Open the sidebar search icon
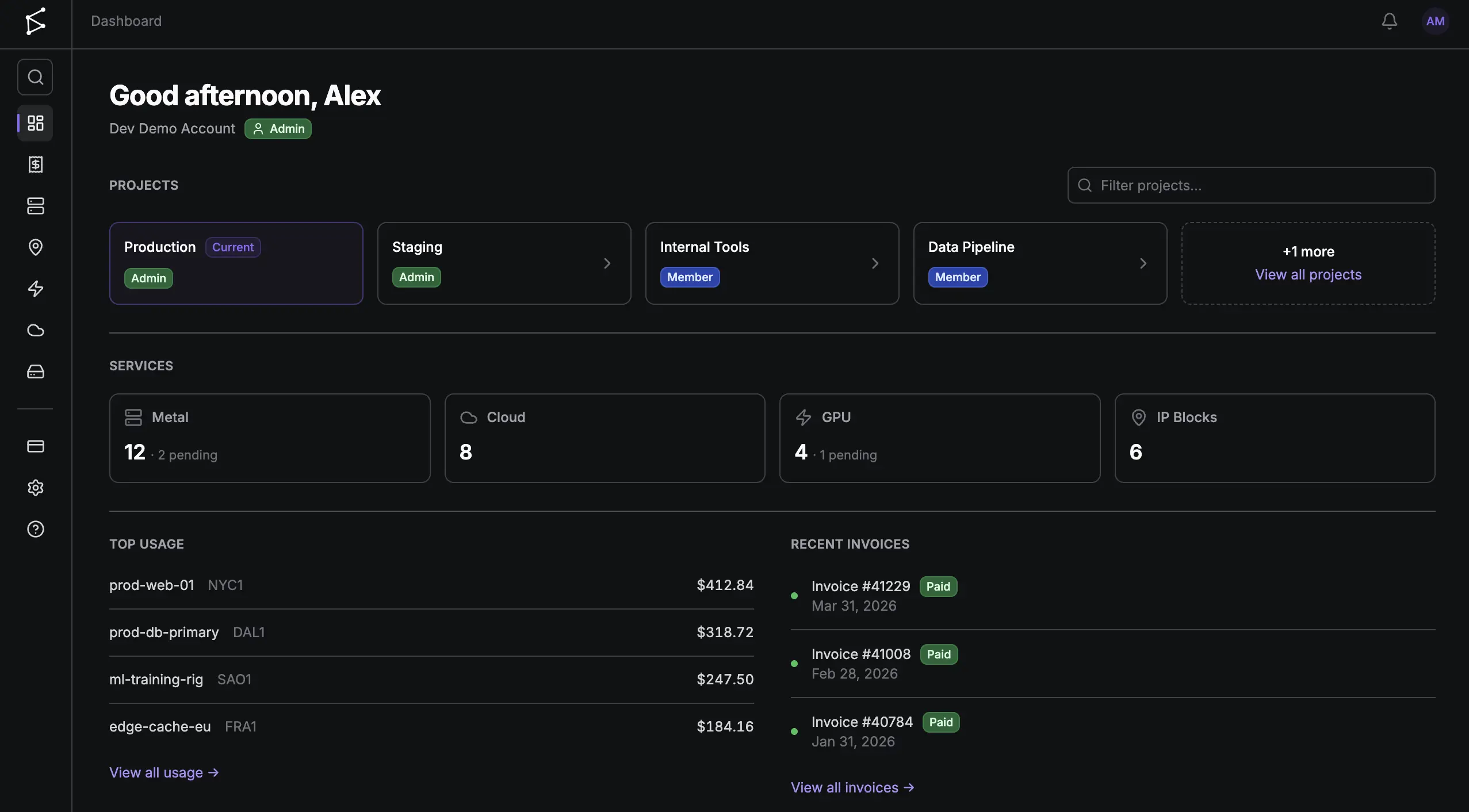This screenshot has width=1469, height=812. click(x=35, y=77)
